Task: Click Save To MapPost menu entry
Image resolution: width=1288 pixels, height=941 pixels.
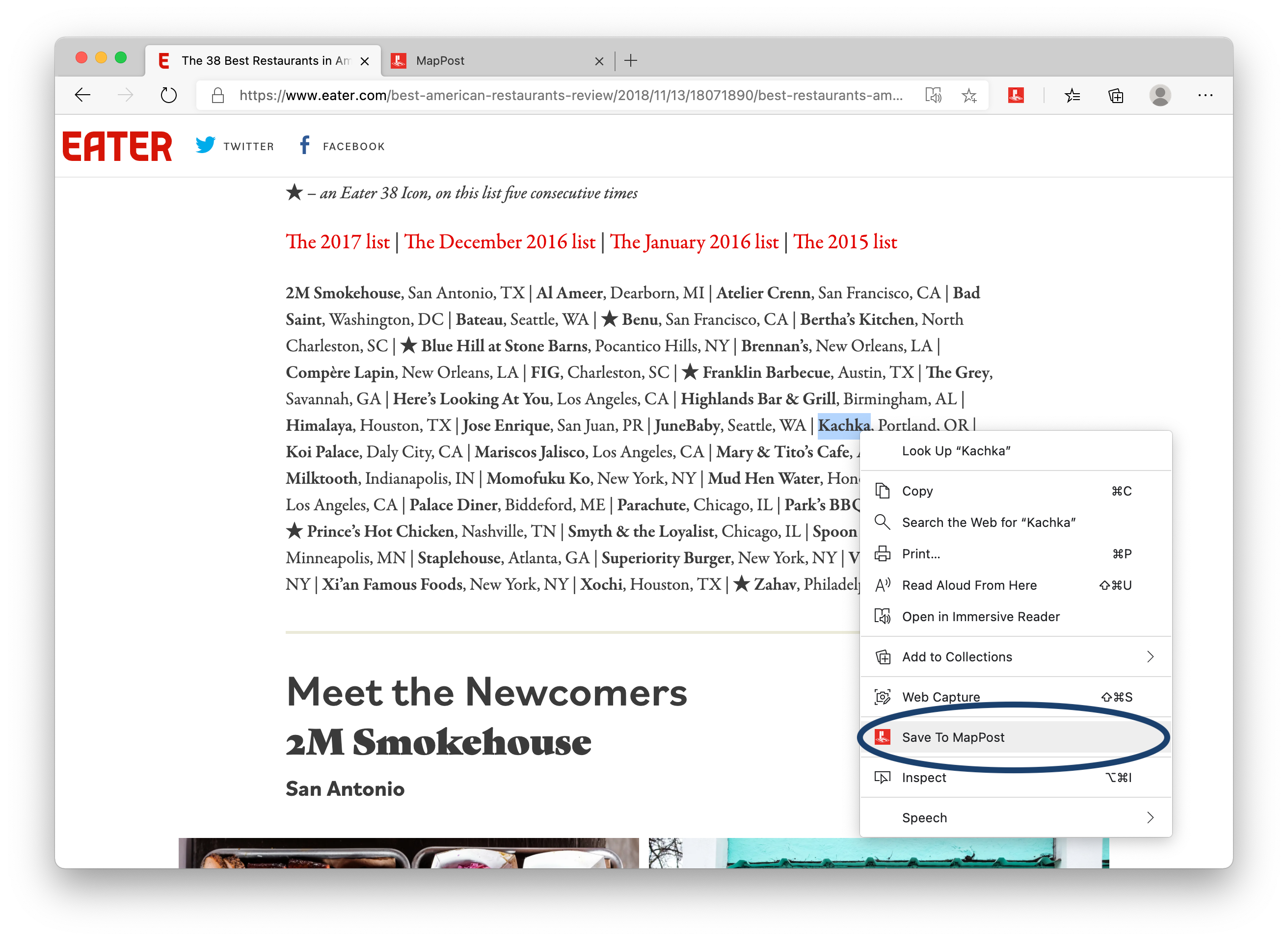Action: 1016,737
